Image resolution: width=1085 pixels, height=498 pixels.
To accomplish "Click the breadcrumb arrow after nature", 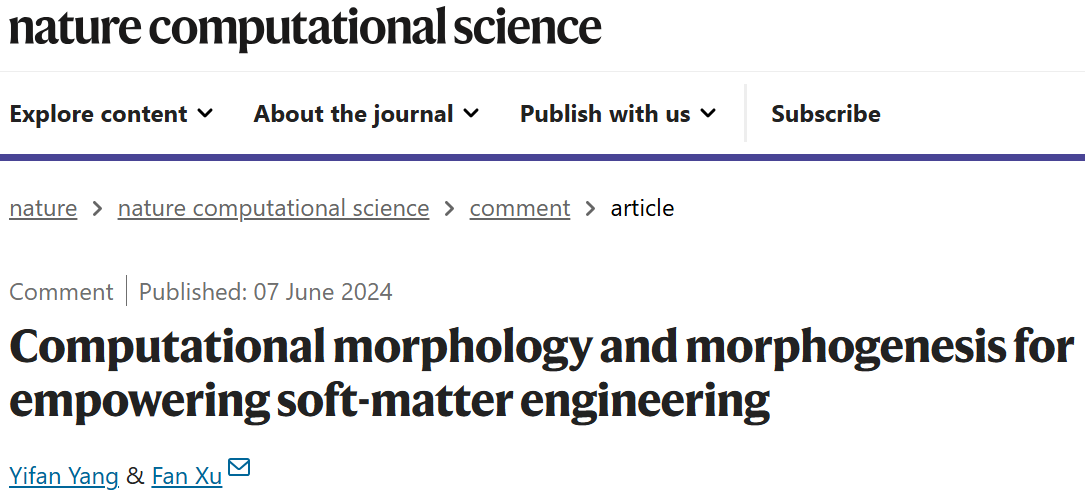I will click(x=97, y=208).
